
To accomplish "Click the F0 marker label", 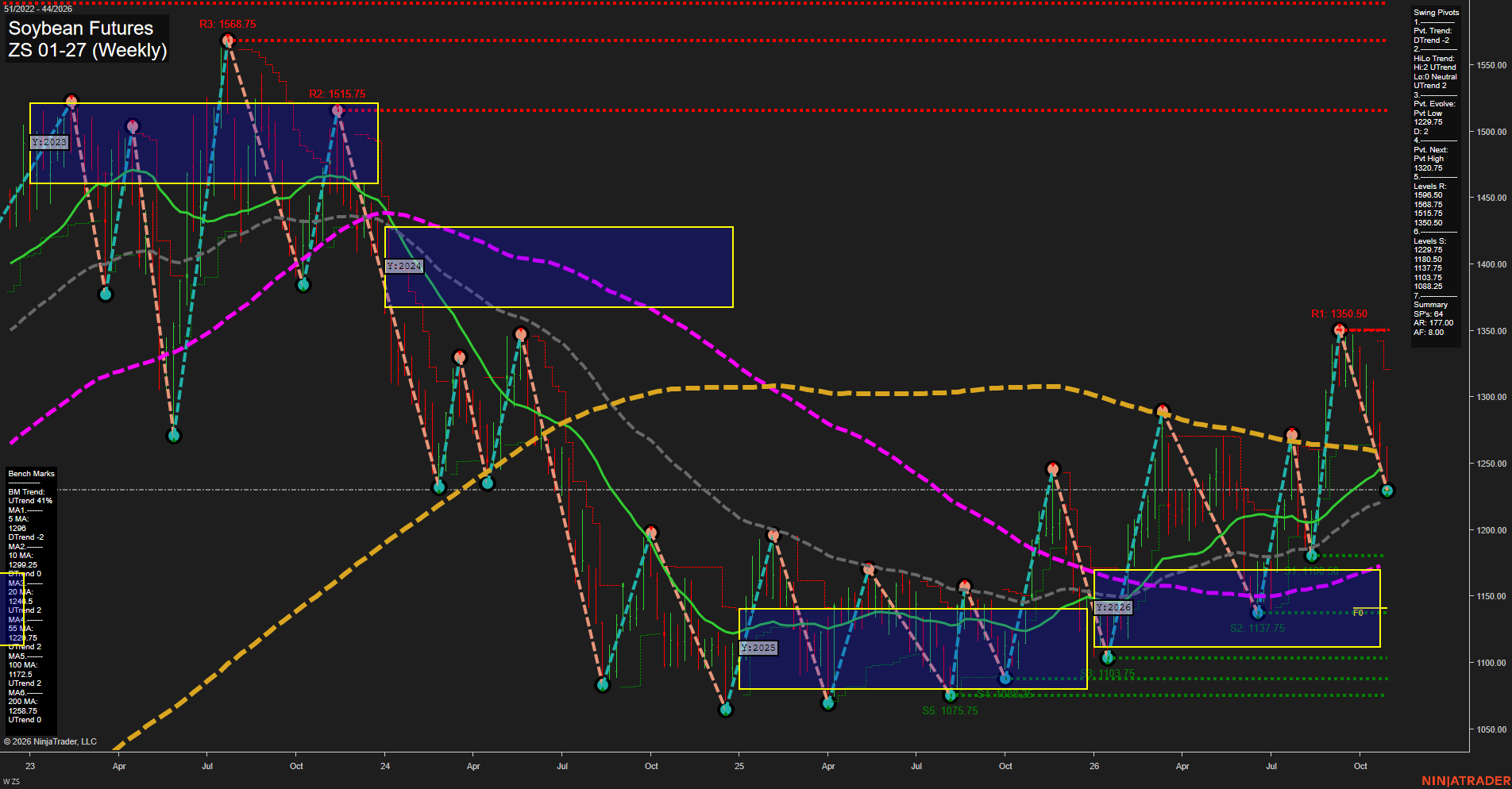I will point(1359,613).
